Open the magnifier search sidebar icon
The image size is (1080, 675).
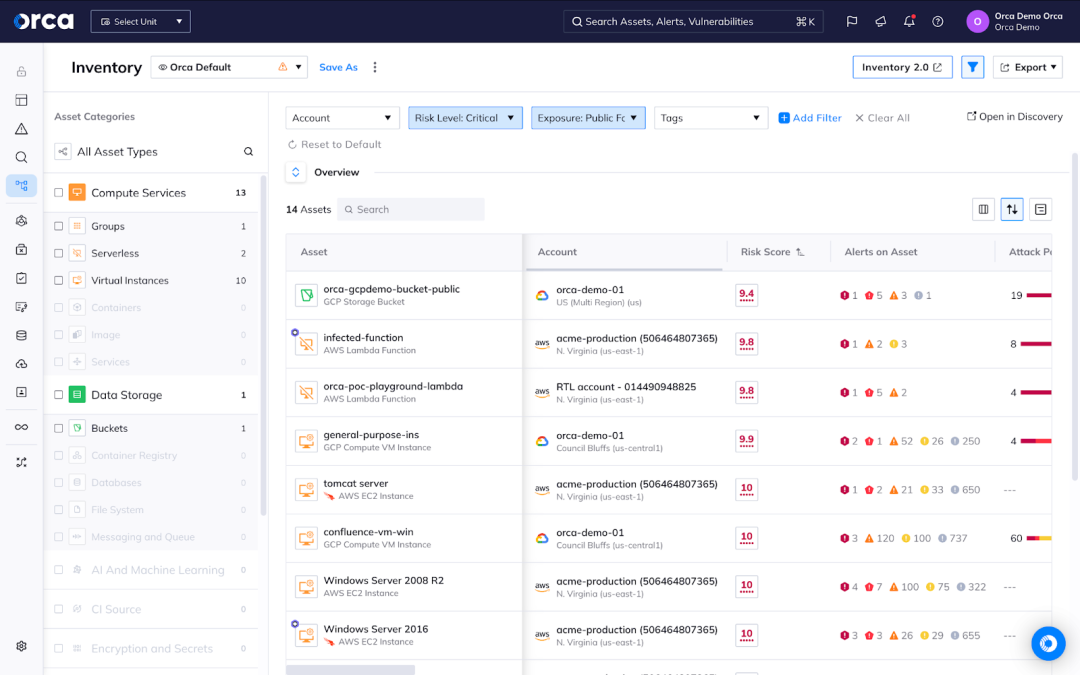21,157
